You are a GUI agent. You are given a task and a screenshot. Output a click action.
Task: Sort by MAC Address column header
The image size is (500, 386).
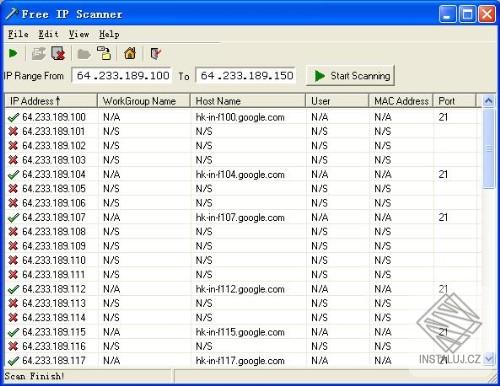point(401,101)
